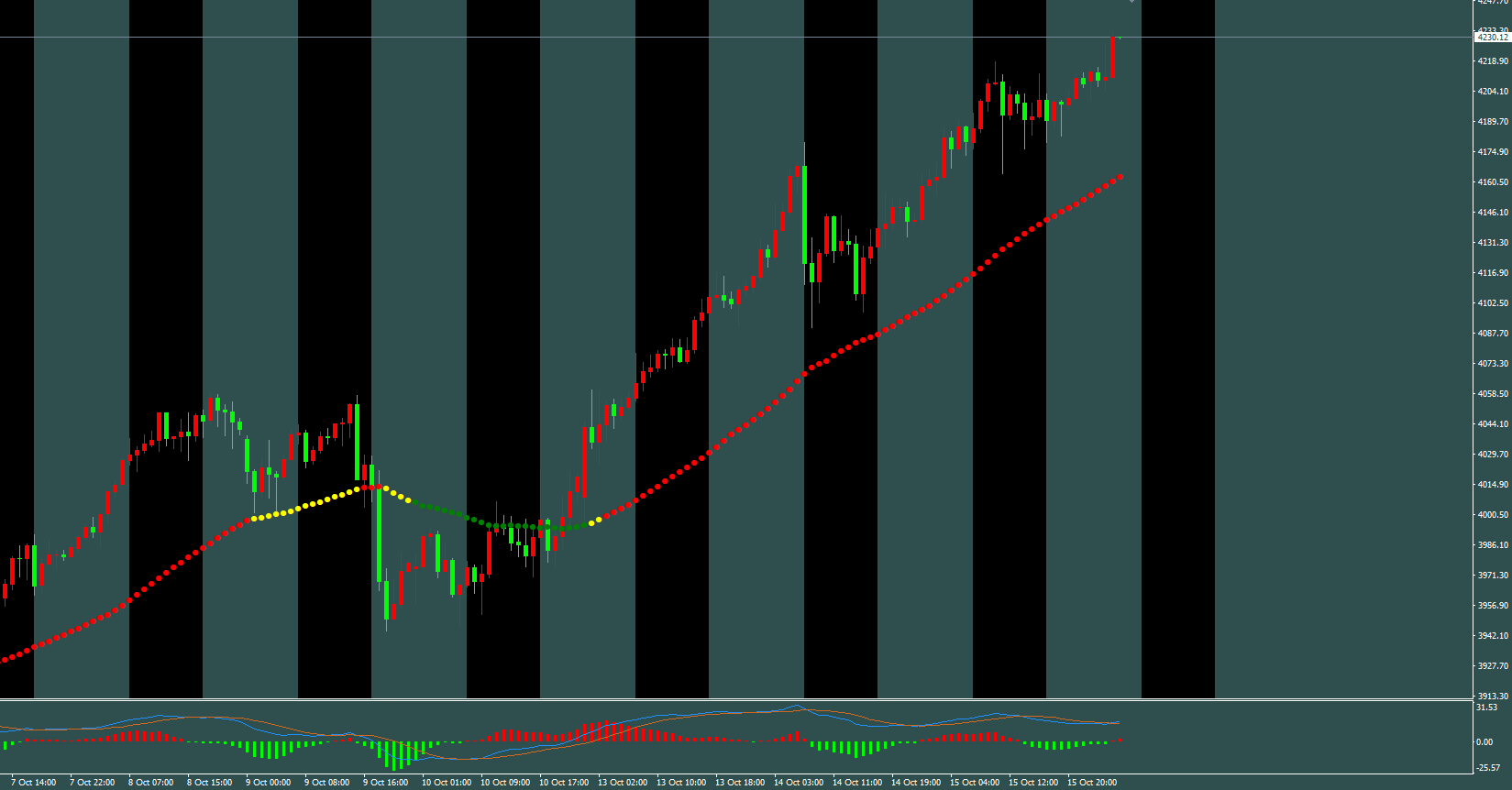Image resolution: width=1512 pixels, height=790 pixels.
Task: Select the tall green candle near 14 Oct 03:00
Action: tap(804, 214)
